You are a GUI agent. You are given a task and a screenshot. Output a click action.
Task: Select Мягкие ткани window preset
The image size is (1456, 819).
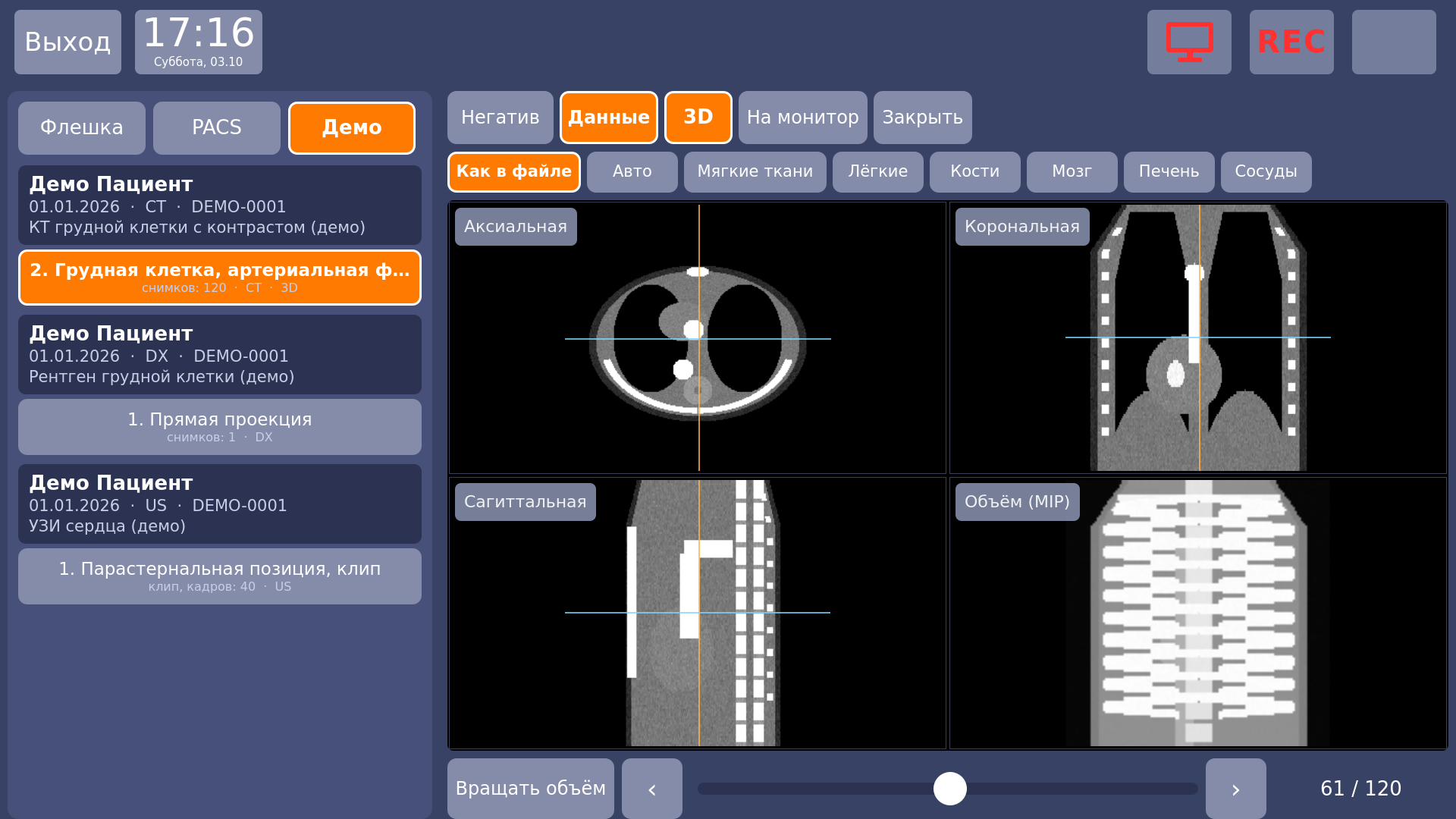coord(755,172)
